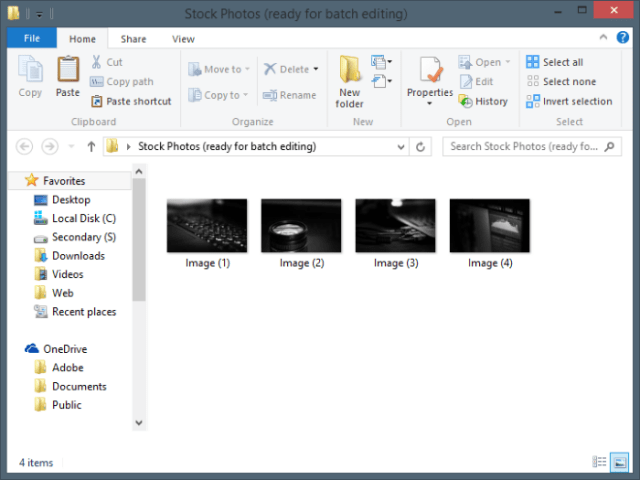Open the Properties dialog via checkmark icon
Viewport: 640px width, 480px height.
[430, 71]
